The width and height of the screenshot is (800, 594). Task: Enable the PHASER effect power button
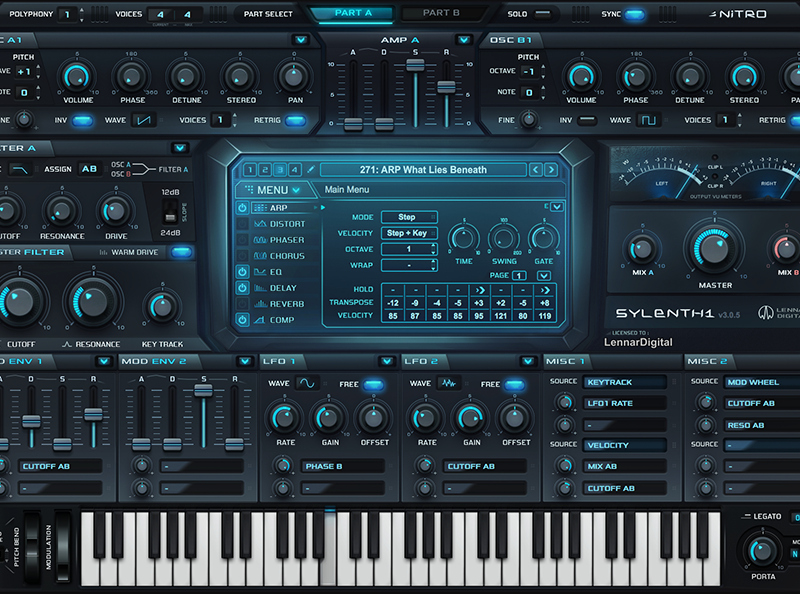242,240
